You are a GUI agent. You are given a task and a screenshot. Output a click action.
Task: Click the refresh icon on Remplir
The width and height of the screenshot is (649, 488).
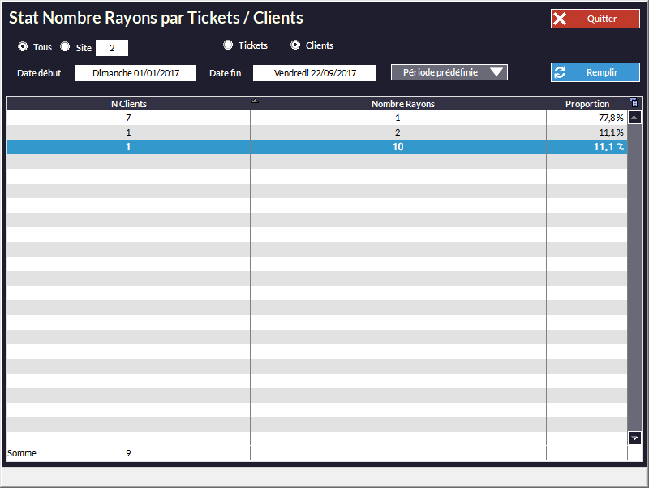(x=561, y=73)
